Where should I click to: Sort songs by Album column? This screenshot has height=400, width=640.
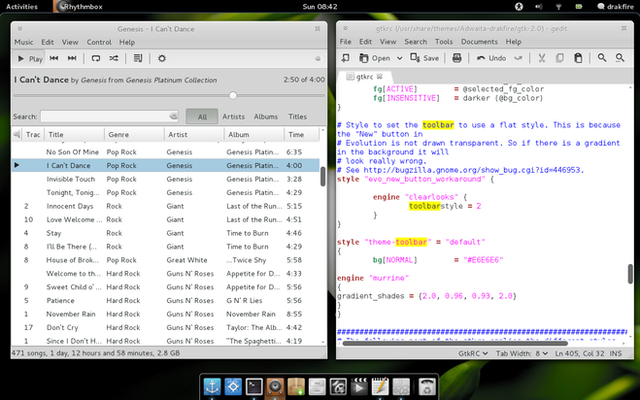pyautogui.click(x=253, y=134)
